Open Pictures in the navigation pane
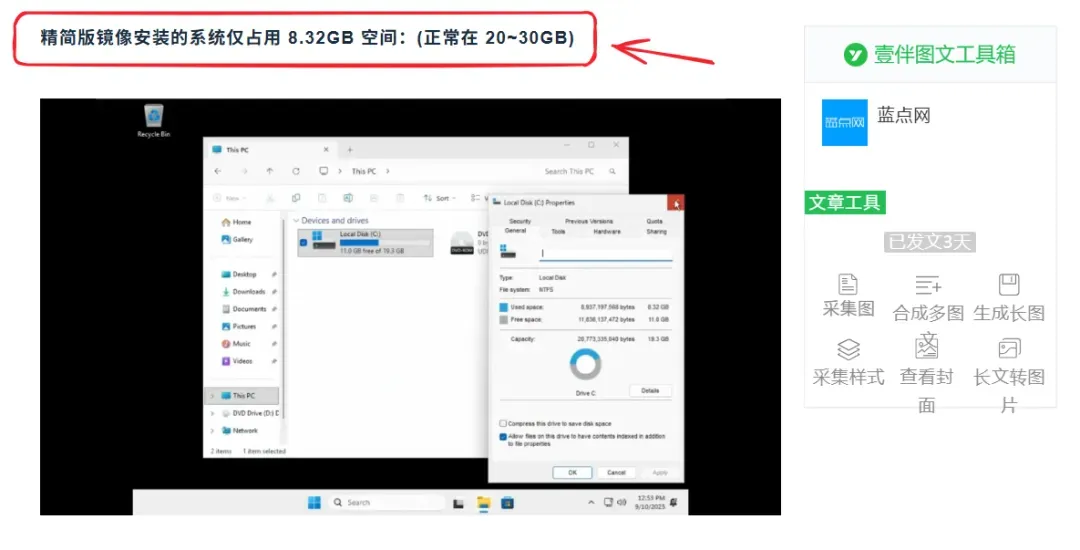This screenshot has height=550, width=1080. [240, 326]
